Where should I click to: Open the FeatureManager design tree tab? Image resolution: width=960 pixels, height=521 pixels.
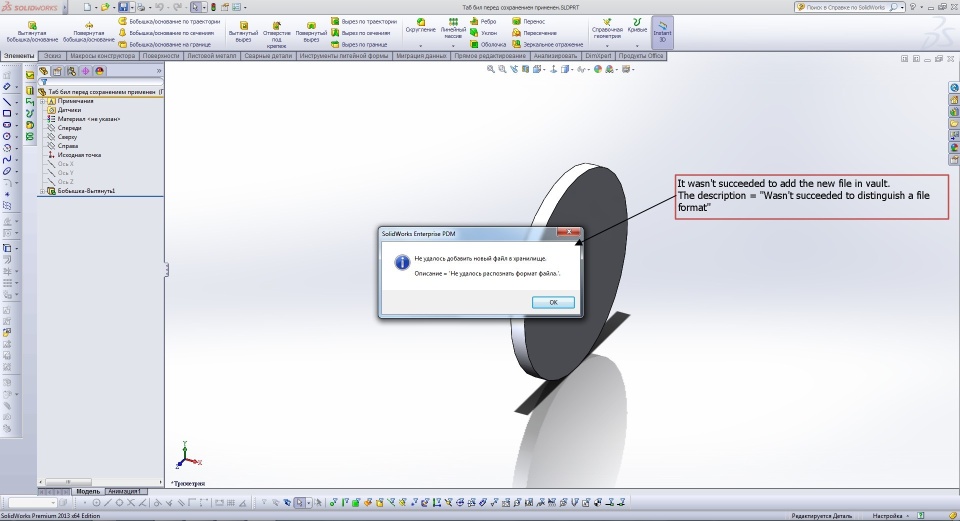point(43,71)
